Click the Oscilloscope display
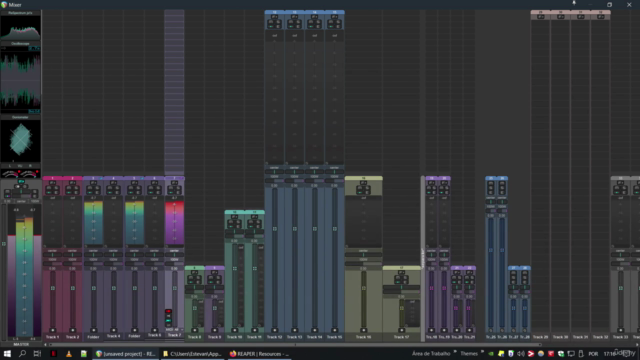This screenshot has width=640, height=360. 20,79
